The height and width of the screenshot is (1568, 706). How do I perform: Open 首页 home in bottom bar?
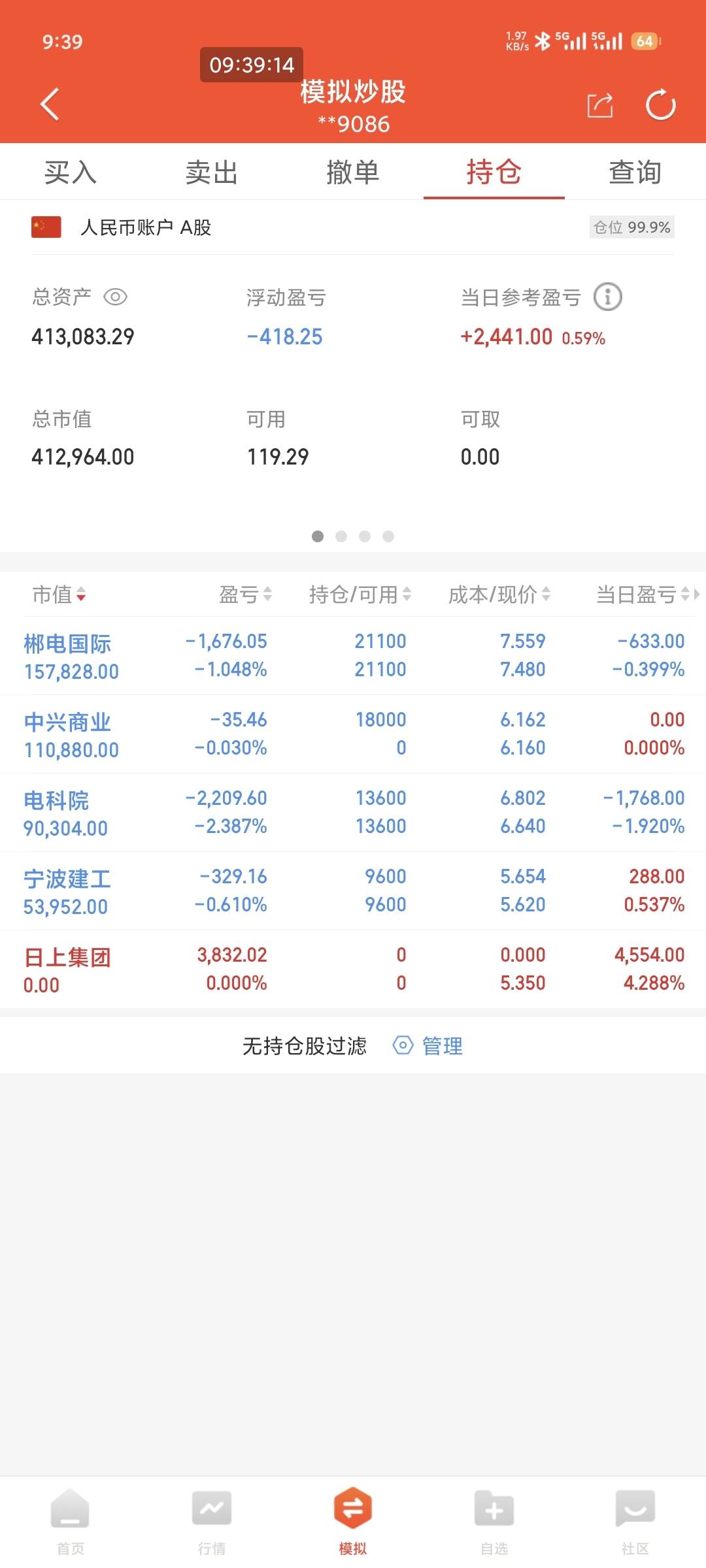coord(70,1522)
